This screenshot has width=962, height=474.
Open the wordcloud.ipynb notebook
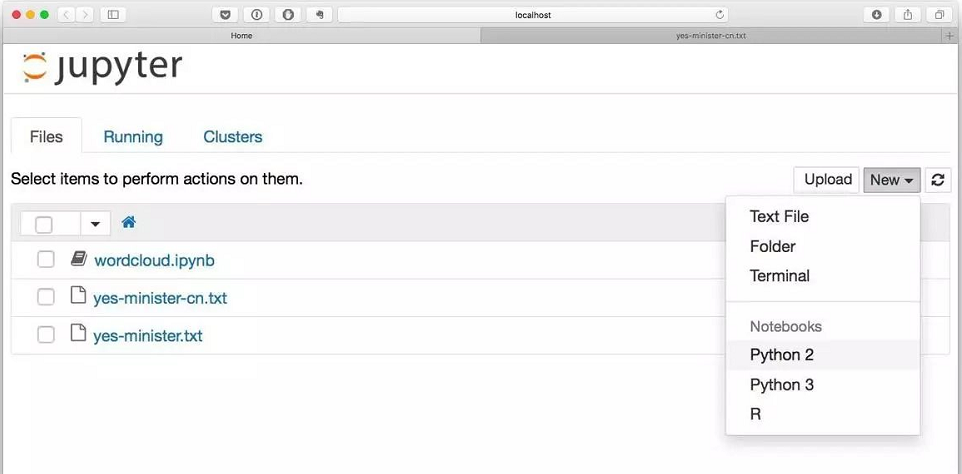154,261
